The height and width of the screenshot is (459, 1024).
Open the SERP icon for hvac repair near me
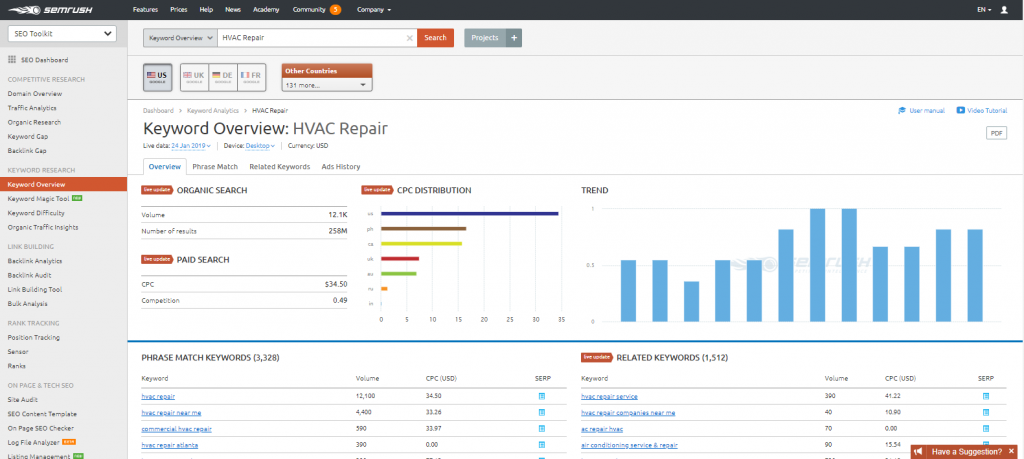(541, 413)
